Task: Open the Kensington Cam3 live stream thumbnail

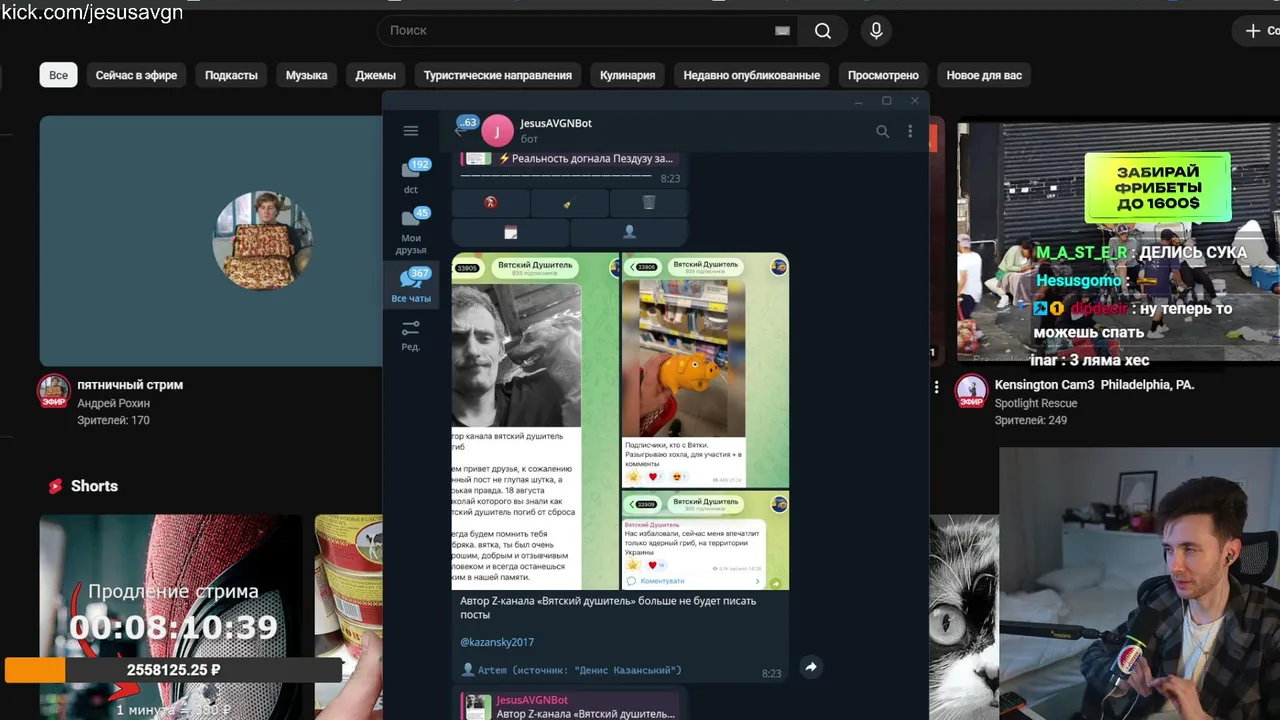Action: [1118, 241]
